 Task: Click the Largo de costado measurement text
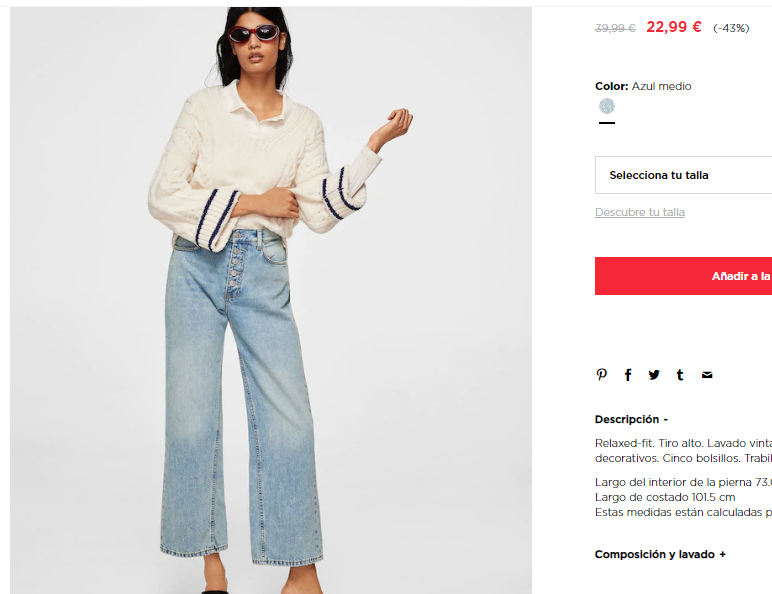point(665,497)
